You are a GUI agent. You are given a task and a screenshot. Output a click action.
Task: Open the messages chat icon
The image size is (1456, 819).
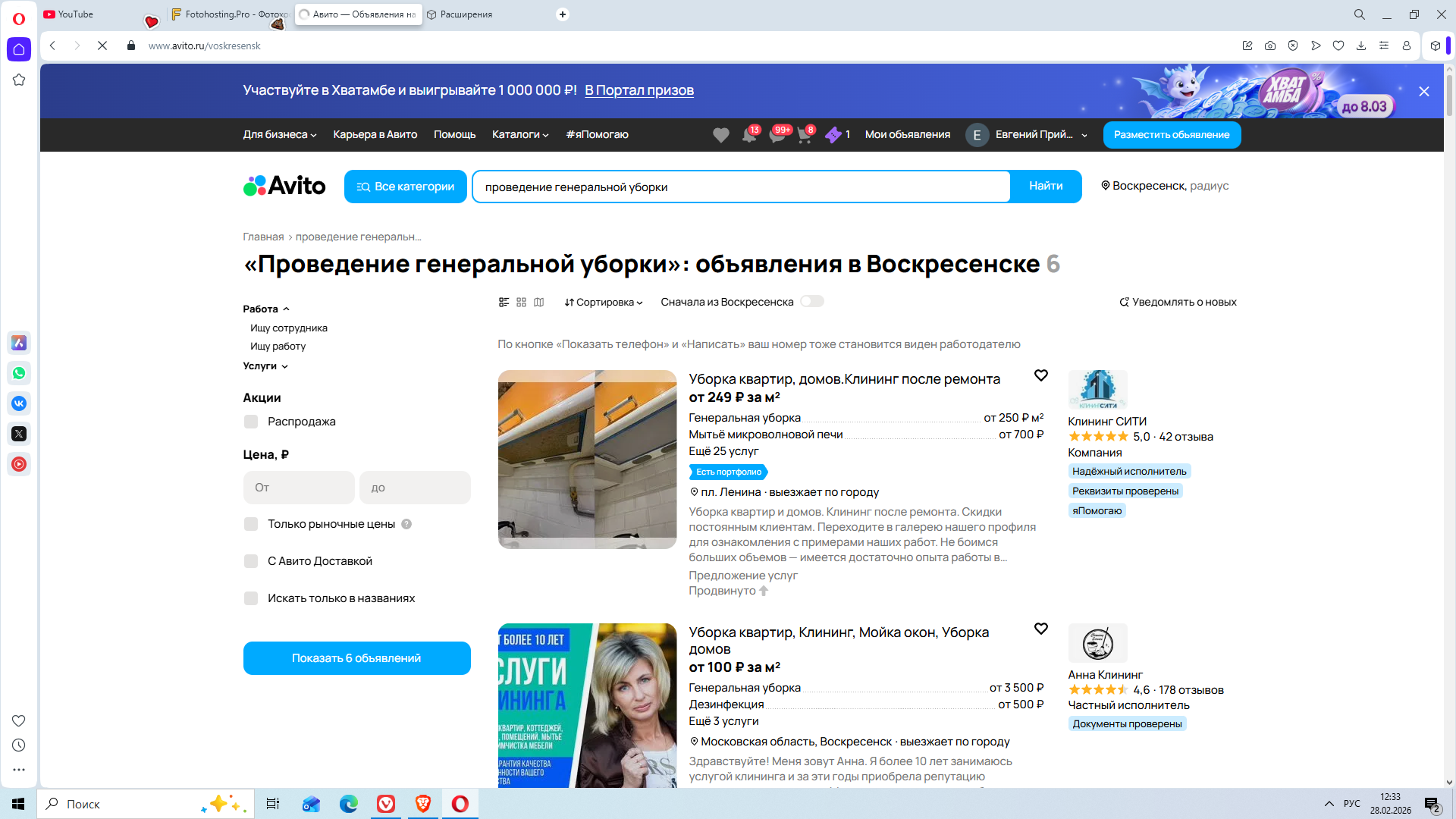[x=777, y=136]
